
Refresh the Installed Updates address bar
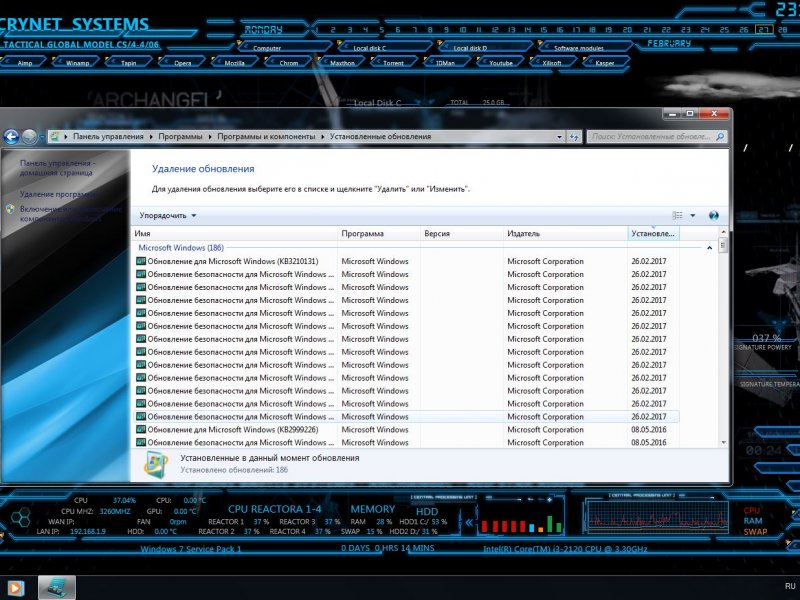574,137
